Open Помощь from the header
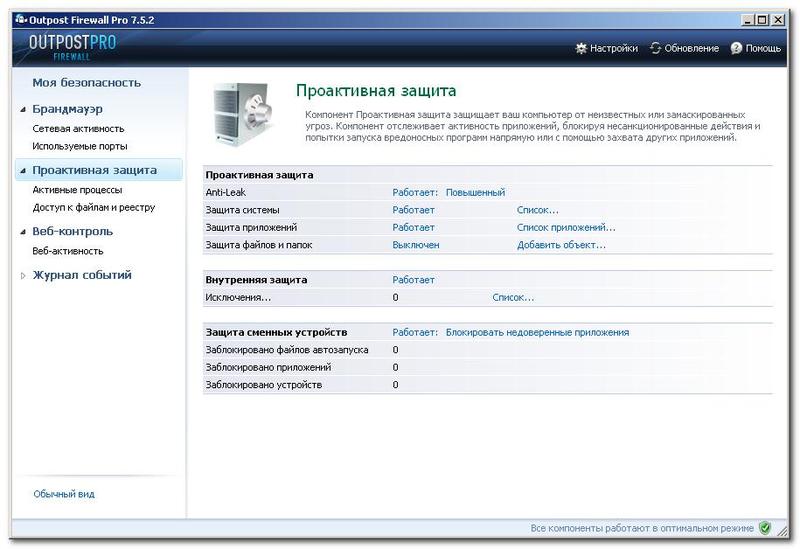The height and width of the screenshot is (549, 800). coord(763,48)
